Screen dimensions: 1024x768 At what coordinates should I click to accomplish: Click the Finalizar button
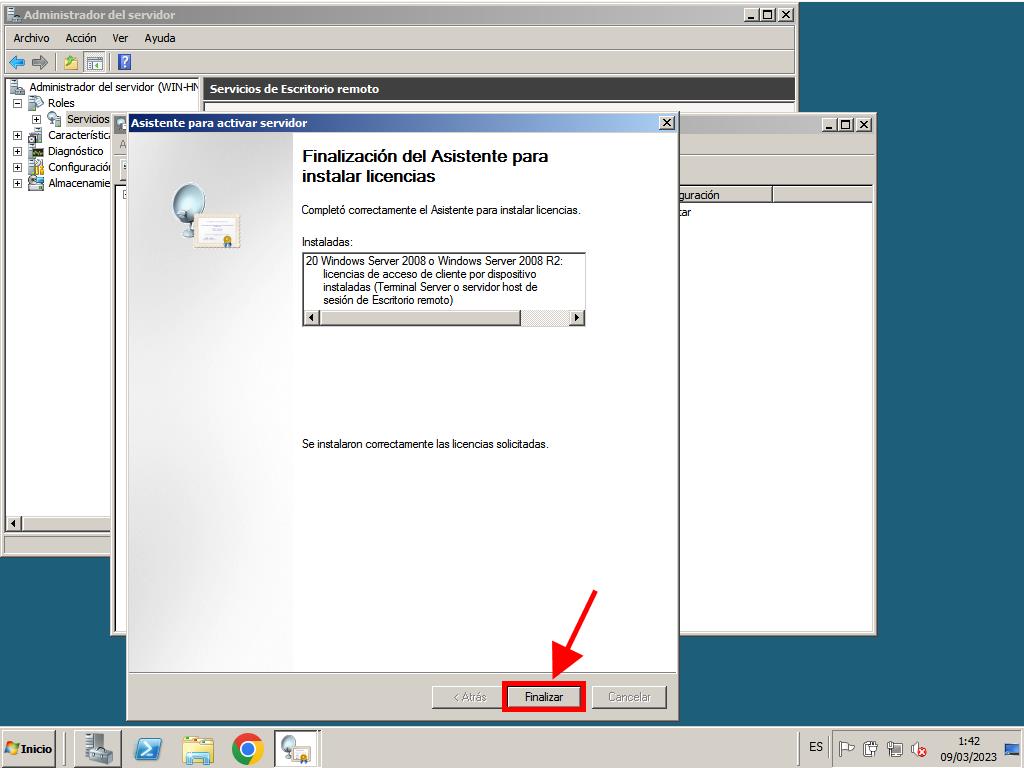pos(543,697)
